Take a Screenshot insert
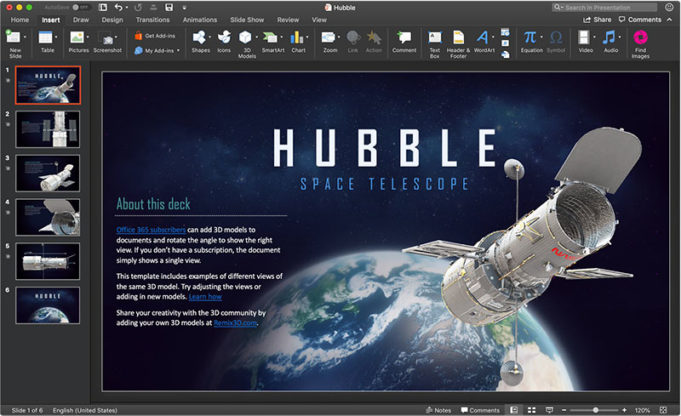The image size is (681, 416). point(107,41)
